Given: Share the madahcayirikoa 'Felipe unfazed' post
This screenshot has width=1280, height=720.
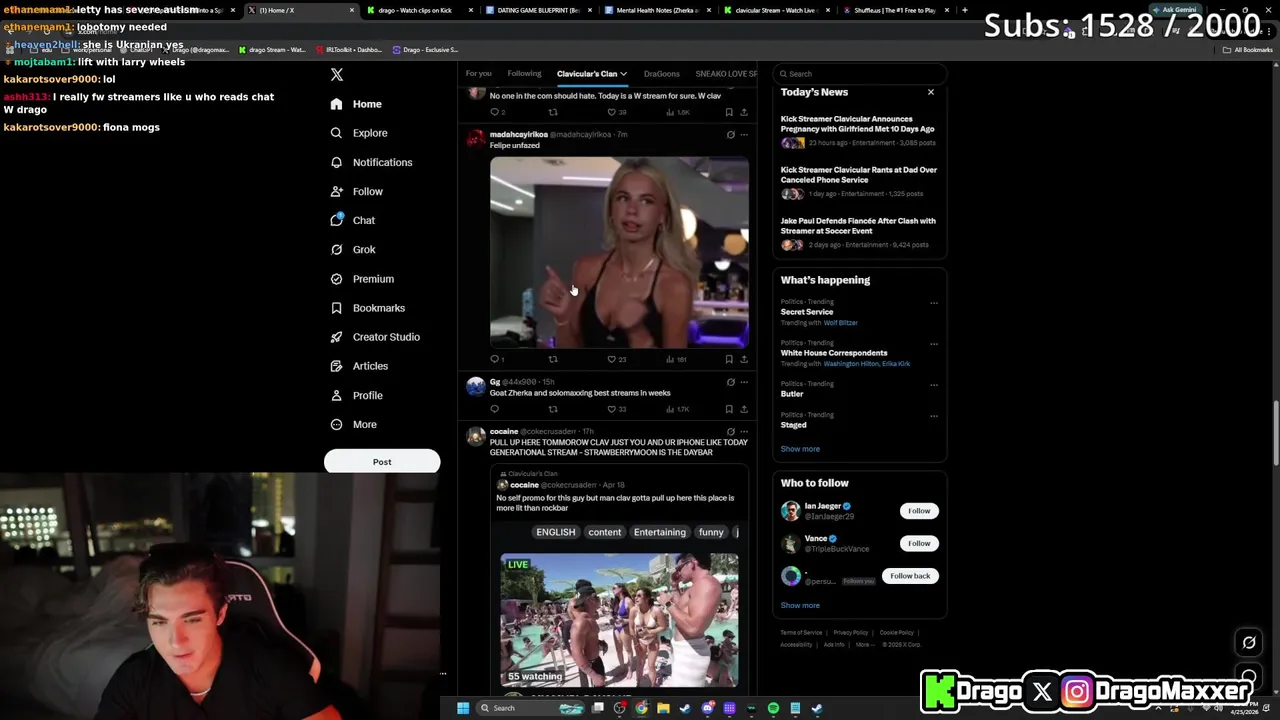Looking at the screenshot, I should 744,359.
